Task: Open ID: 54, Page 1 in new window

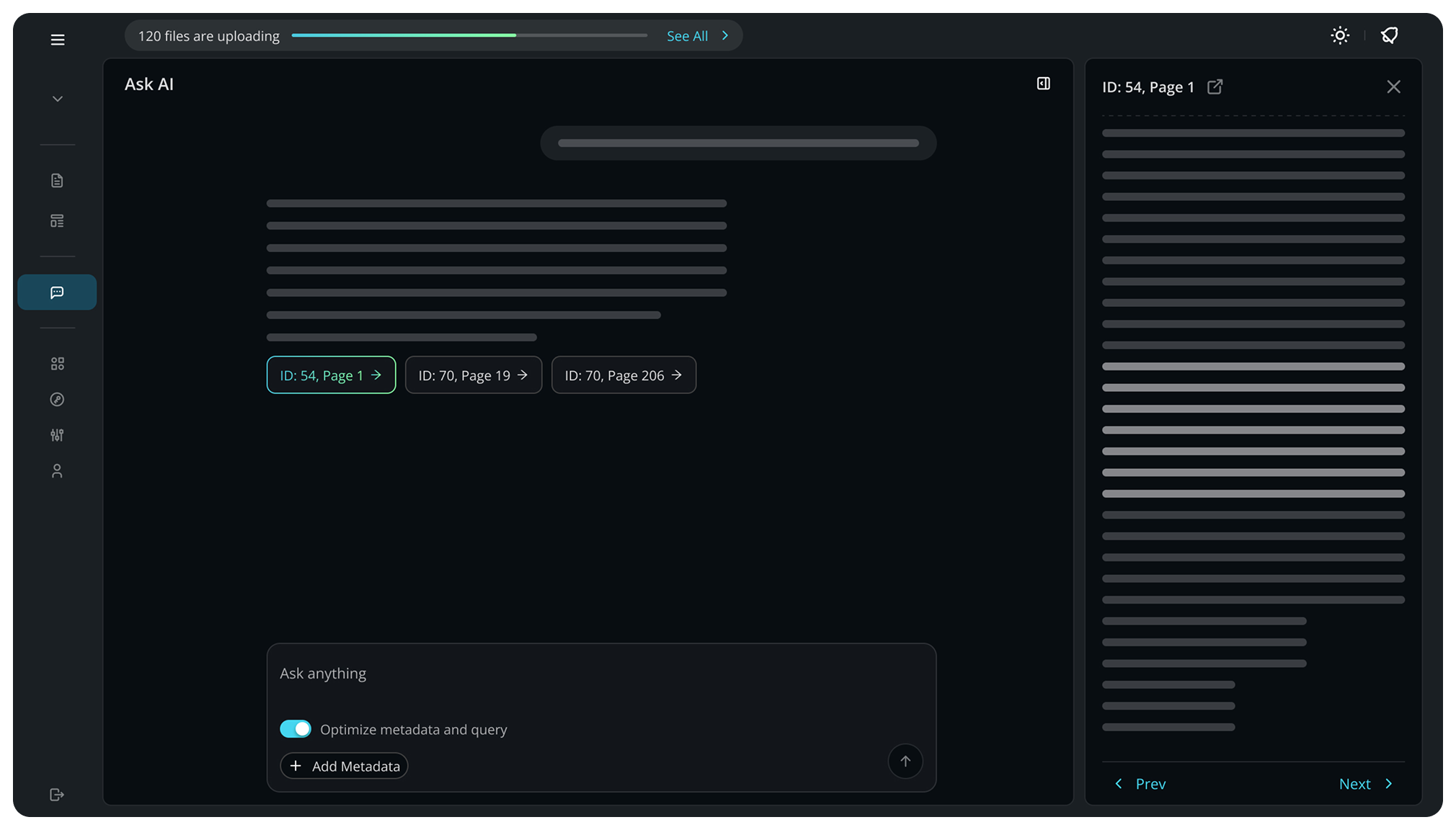Action: tap(1215, 87)
